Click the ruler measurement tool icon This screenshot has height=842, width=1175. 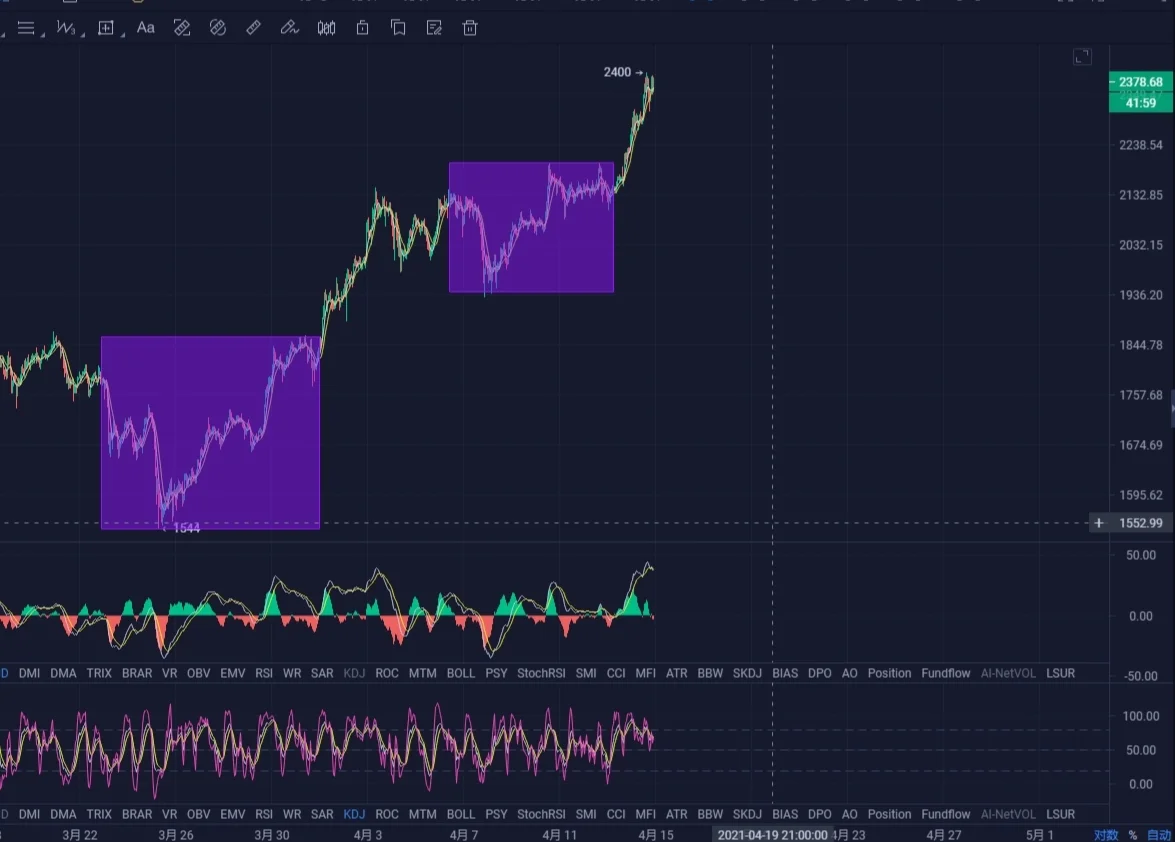coord(254,28)
